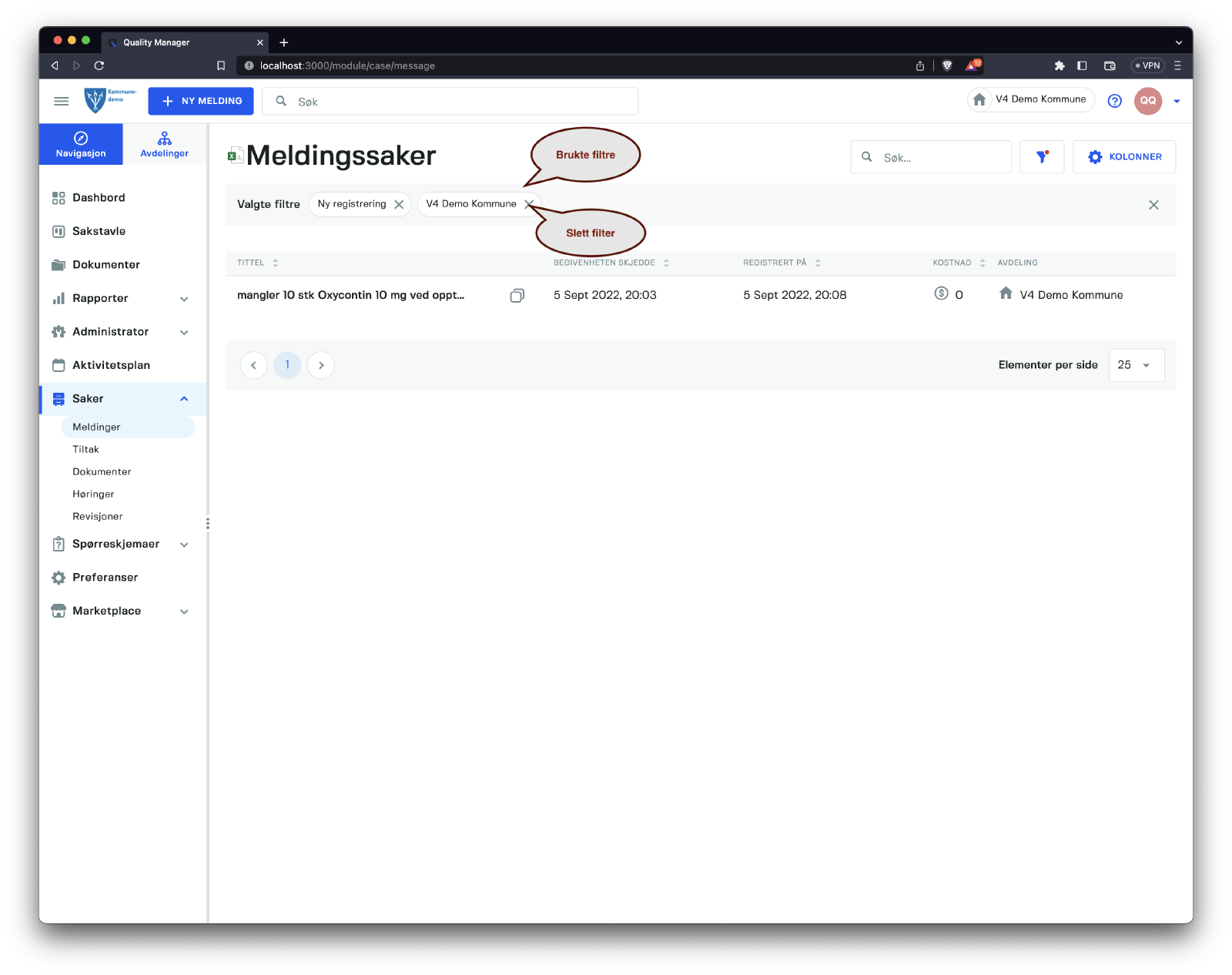Screen dimensions: 1232x975
Task: Click the Brave Shields icon in address bar
Action: coord(947,65)
